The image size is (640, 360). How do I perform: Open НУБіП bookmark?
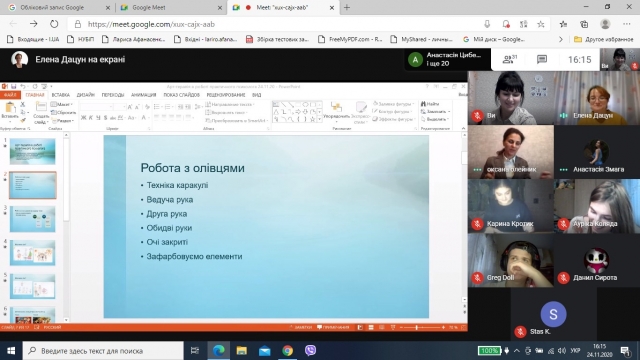tap(81, 39)
